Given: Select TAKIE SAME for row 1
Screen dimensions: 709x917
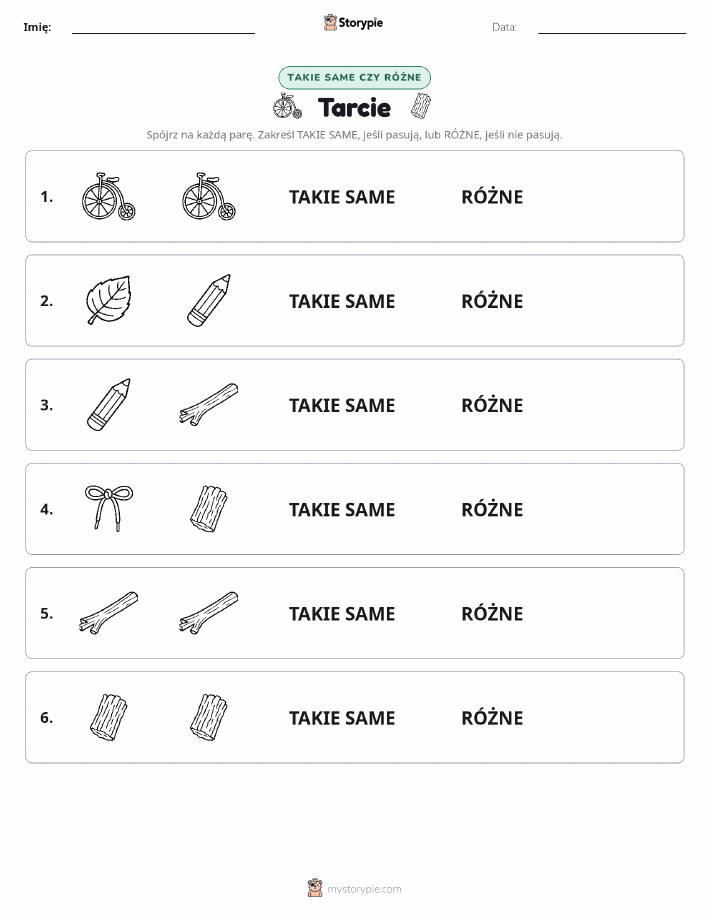Looking at the screenshot, I should click(x=342, y=197).
